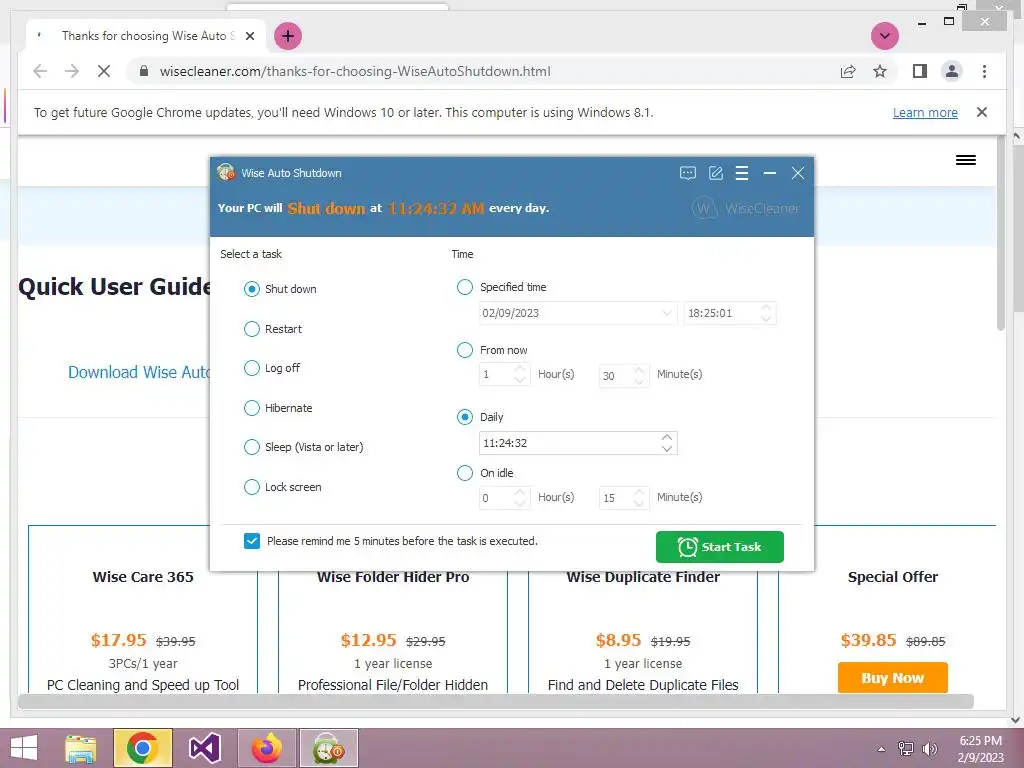Select Sleep (Vista or later) option

click(x=252, y=447)
